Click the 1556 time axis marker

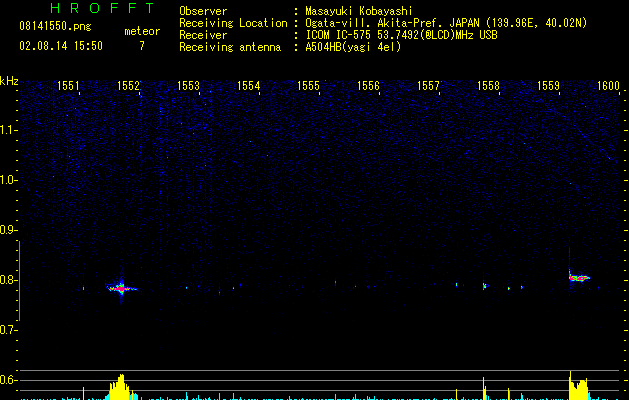click(368, 86)
